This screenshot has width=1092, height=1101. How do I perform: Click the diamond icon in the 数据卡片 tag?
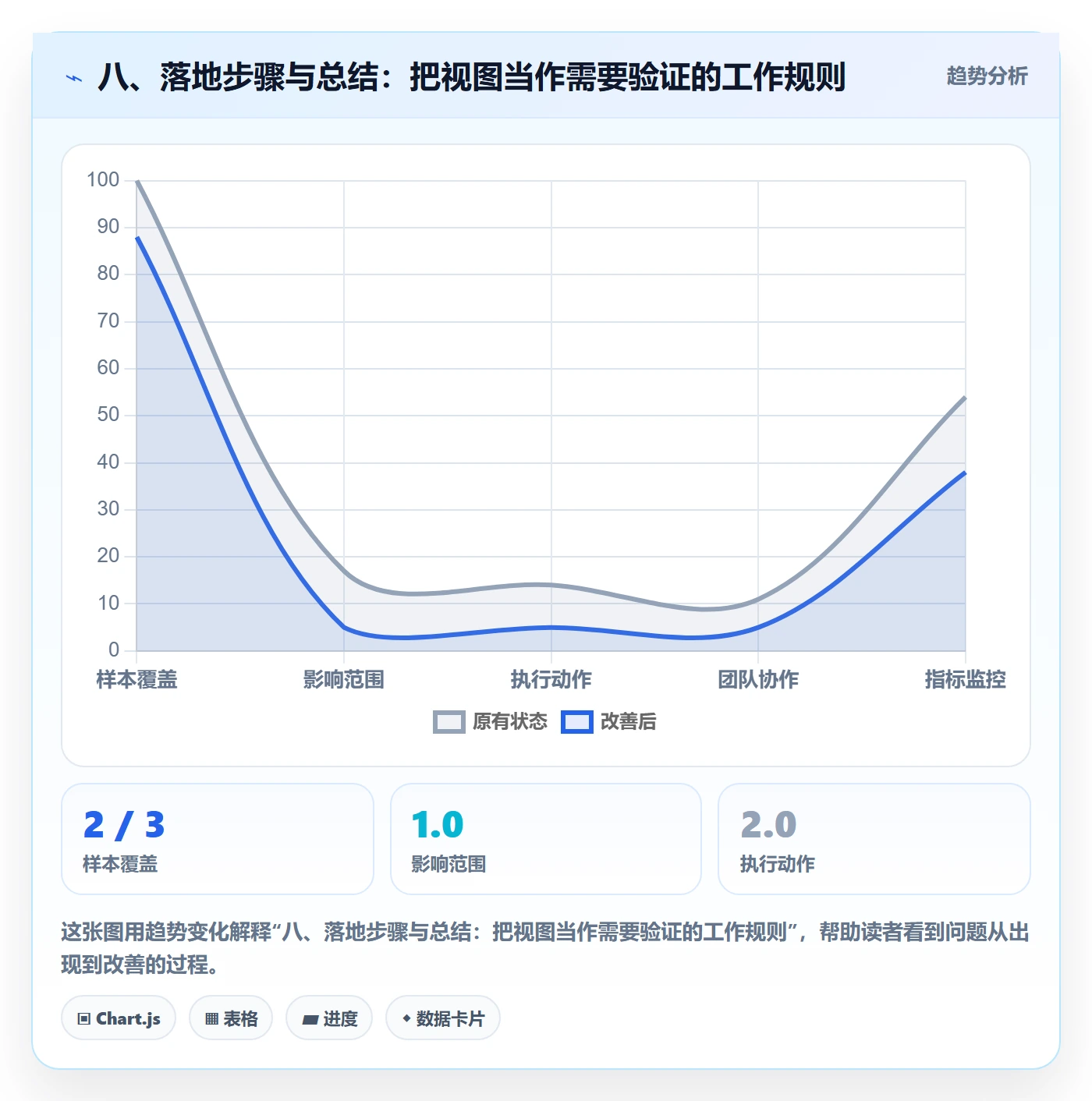pos(406,1018)
